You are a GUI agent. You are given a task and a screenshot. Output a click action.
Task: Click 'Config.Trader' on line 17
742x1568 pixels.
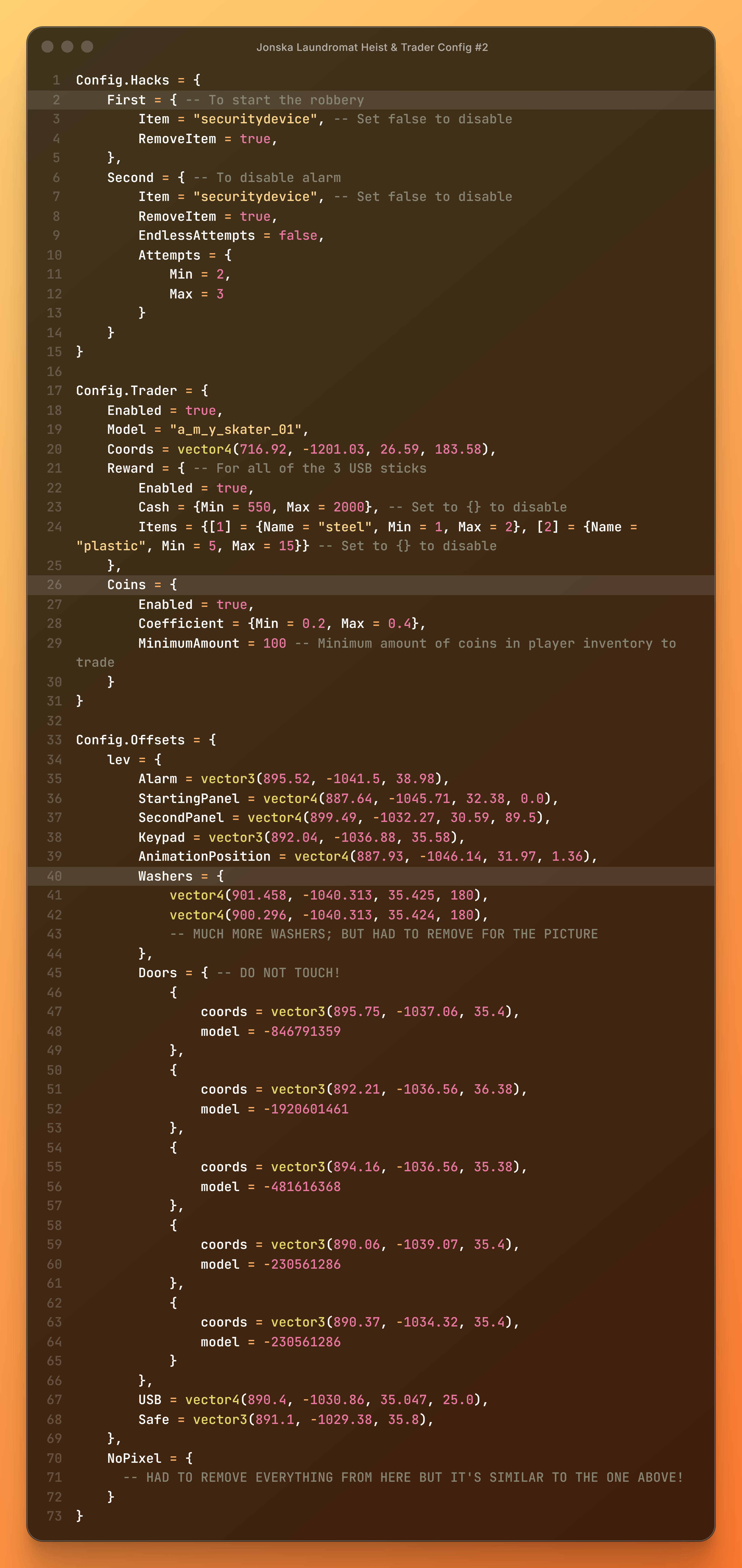127,391
